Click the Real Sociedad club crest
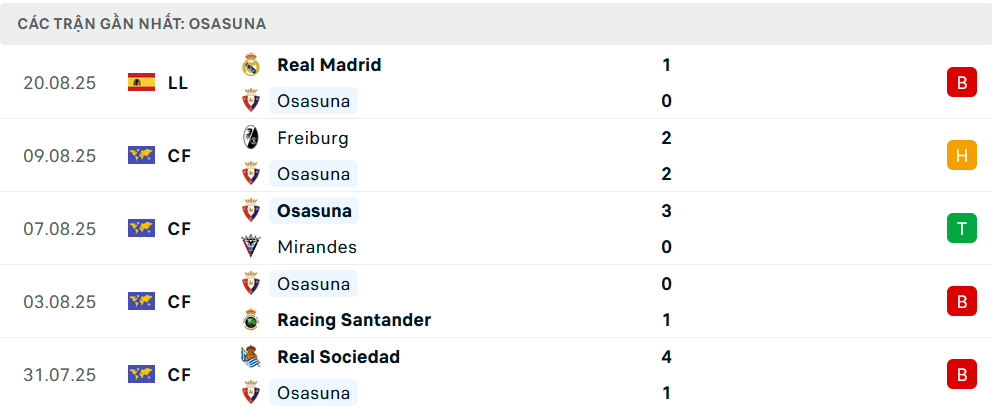 (x=251, y=357)
